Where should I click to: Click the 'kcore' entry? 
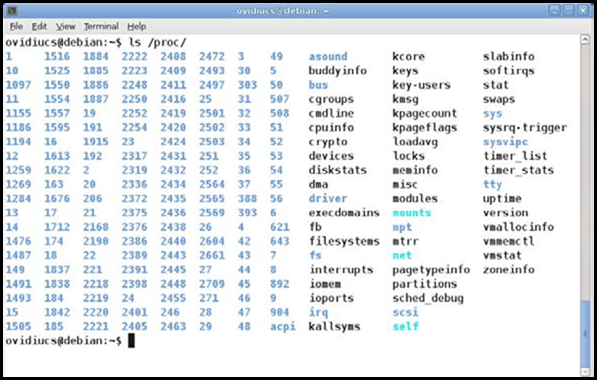coord(408,56)
